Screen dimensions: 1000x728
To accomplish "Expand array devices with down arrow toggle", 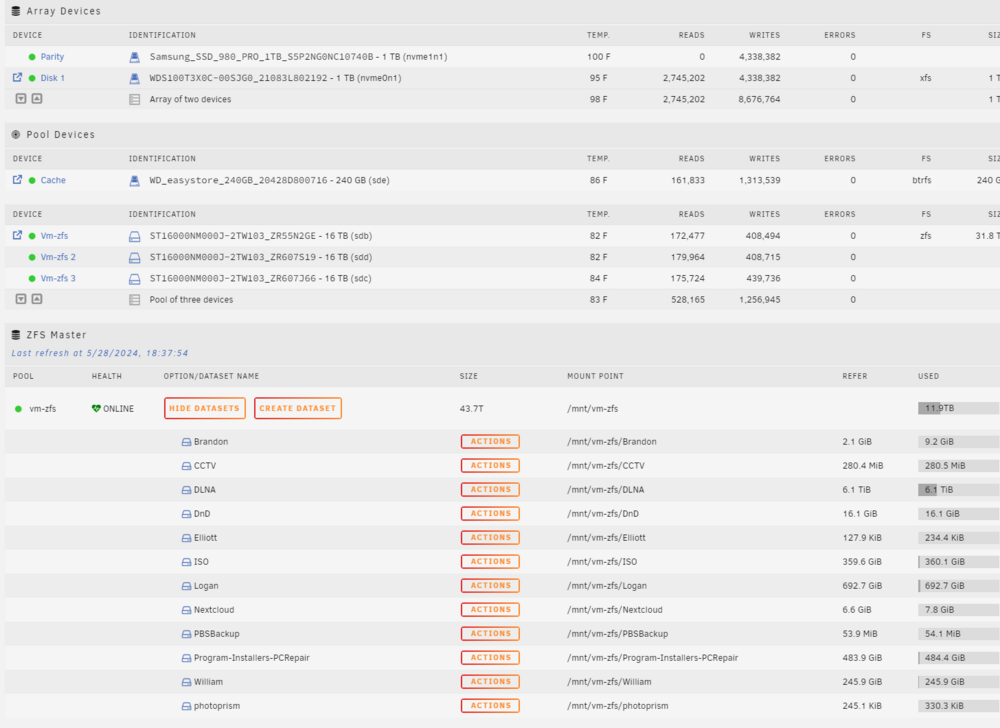I will click(x=21, y=99).
